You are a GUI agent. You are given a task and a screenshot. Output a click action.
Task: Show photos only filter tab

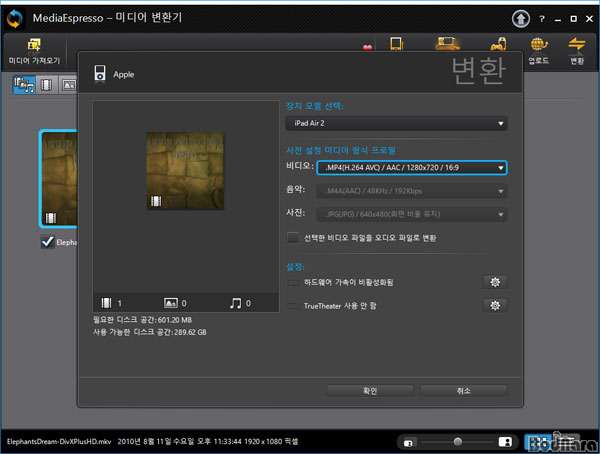pyautogui.click(x=68, y=85)
